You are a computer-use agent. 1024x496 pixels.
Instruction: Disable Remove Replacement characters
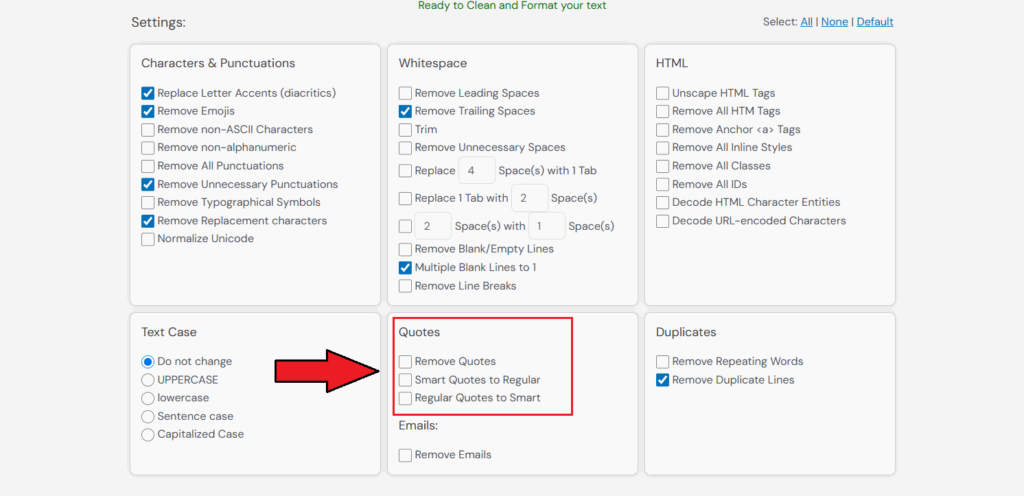coord(148,221)
